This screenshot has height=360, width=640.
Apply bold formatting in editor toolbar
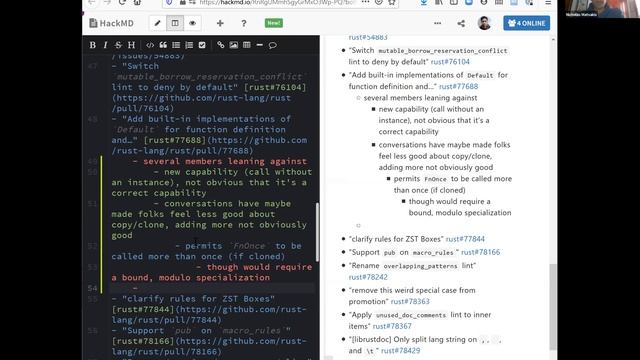pos(93,45)
